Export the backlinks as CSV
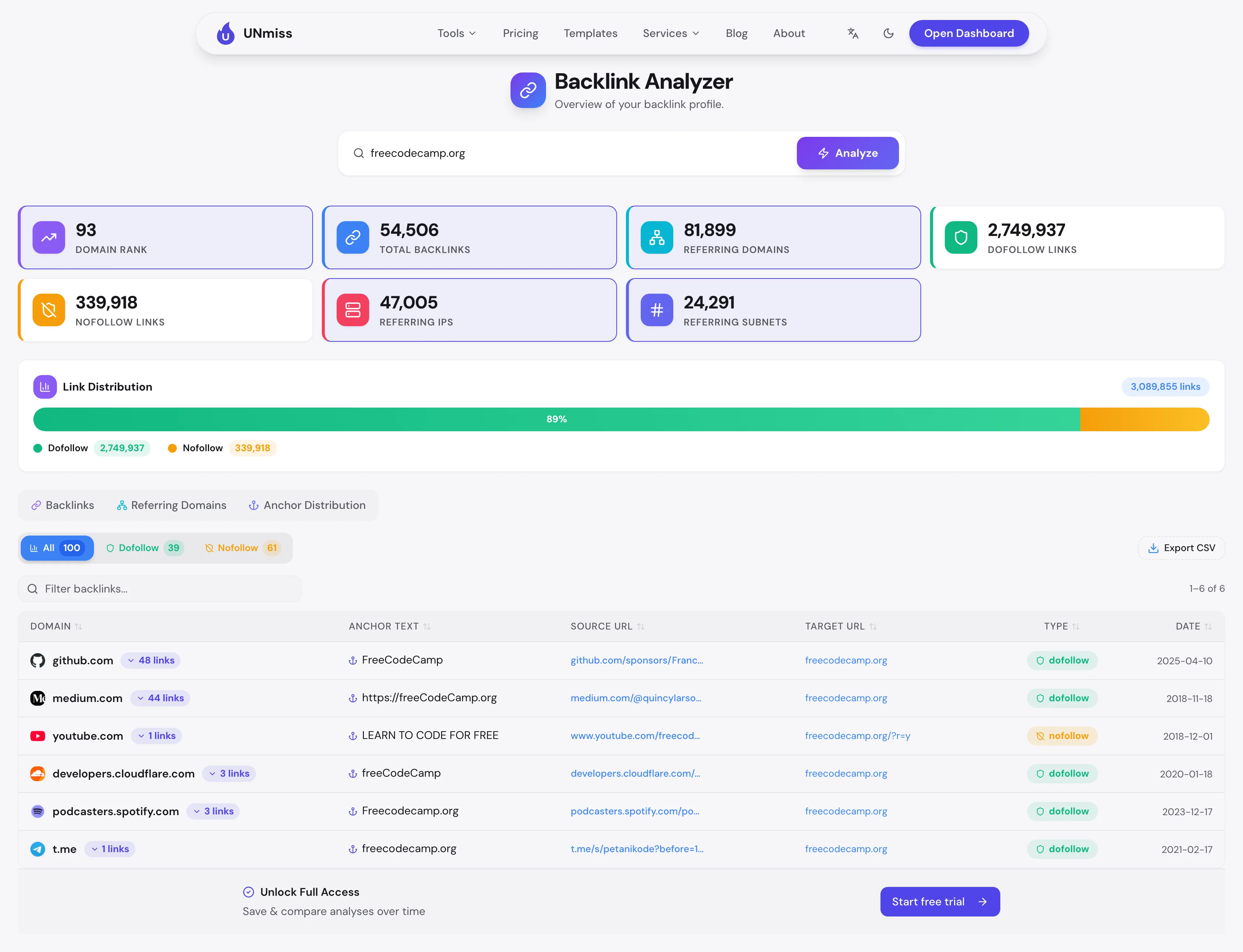 tap(1181, 548)
